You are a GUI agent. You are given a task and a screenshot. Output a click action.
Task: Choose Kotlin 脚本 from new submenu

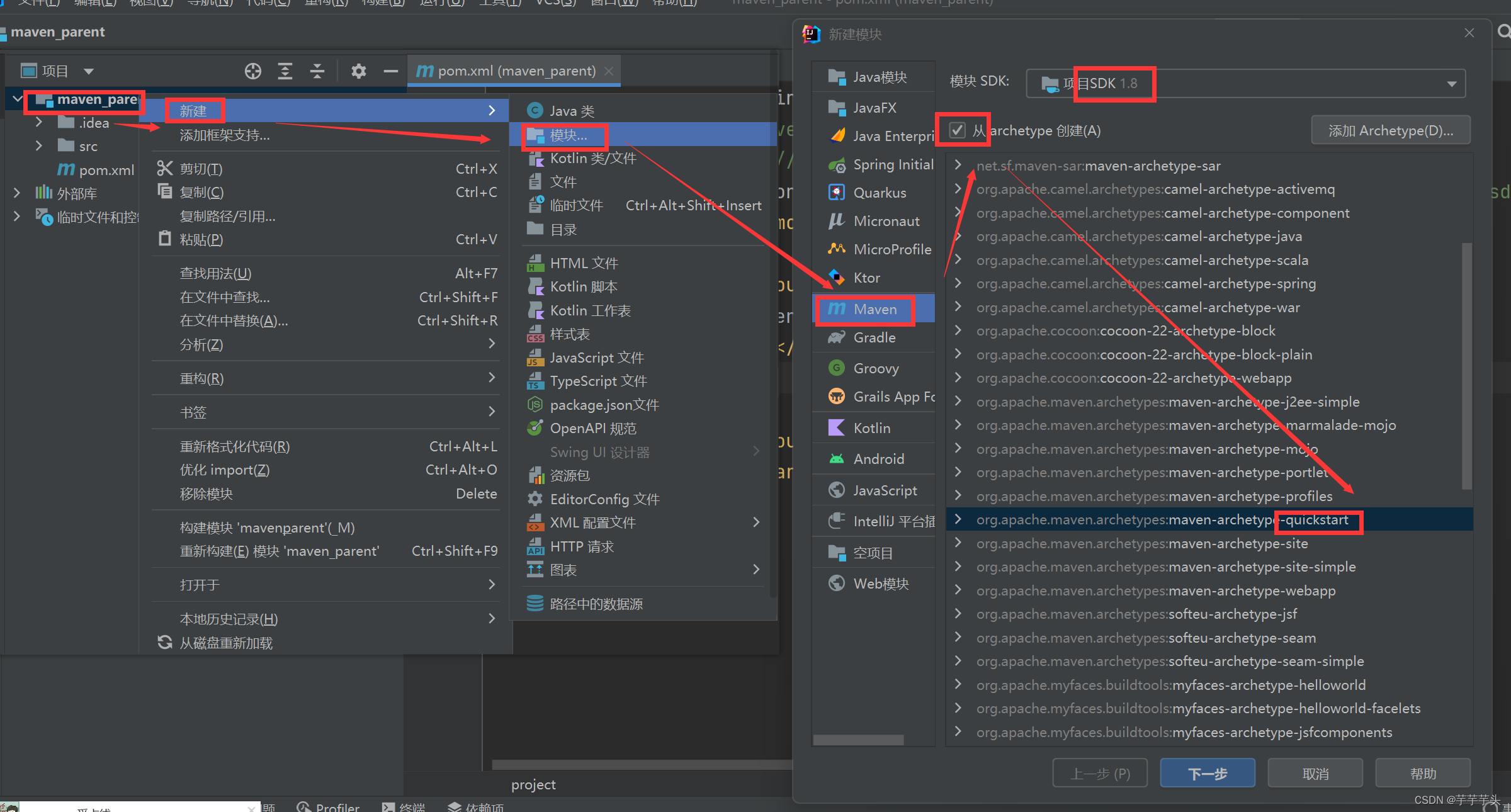(x=583, y=287)
